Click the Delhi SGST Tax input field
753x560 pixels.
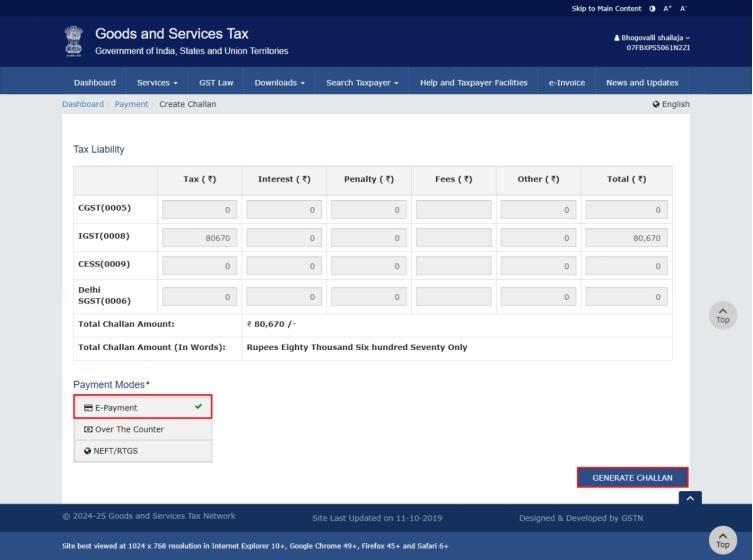(200, 297)
